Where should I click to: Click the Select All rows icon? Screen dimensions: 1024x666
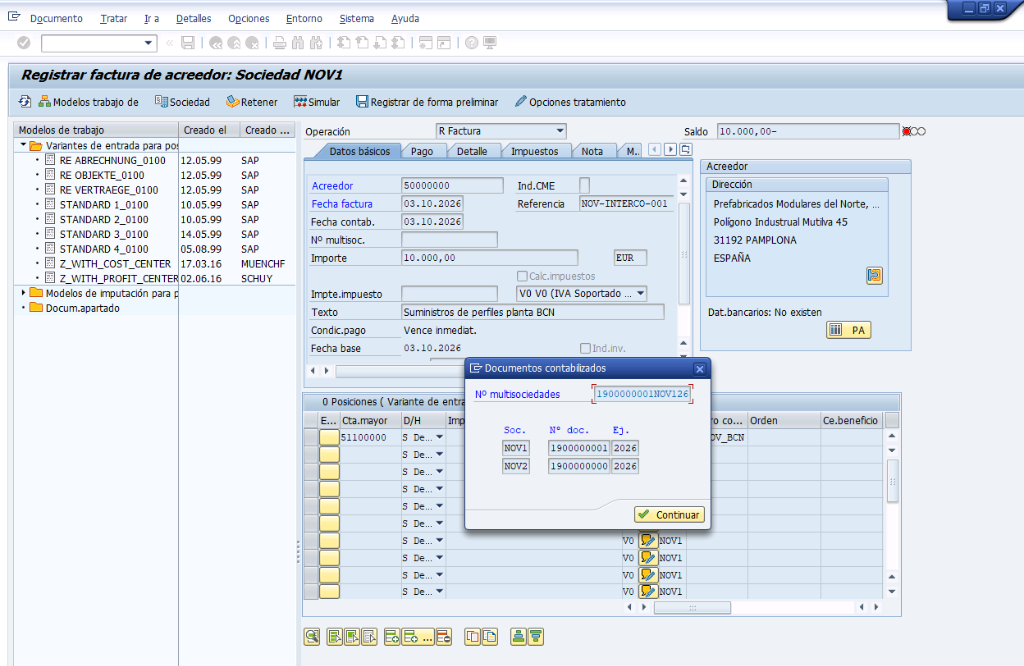coord(335,637)
